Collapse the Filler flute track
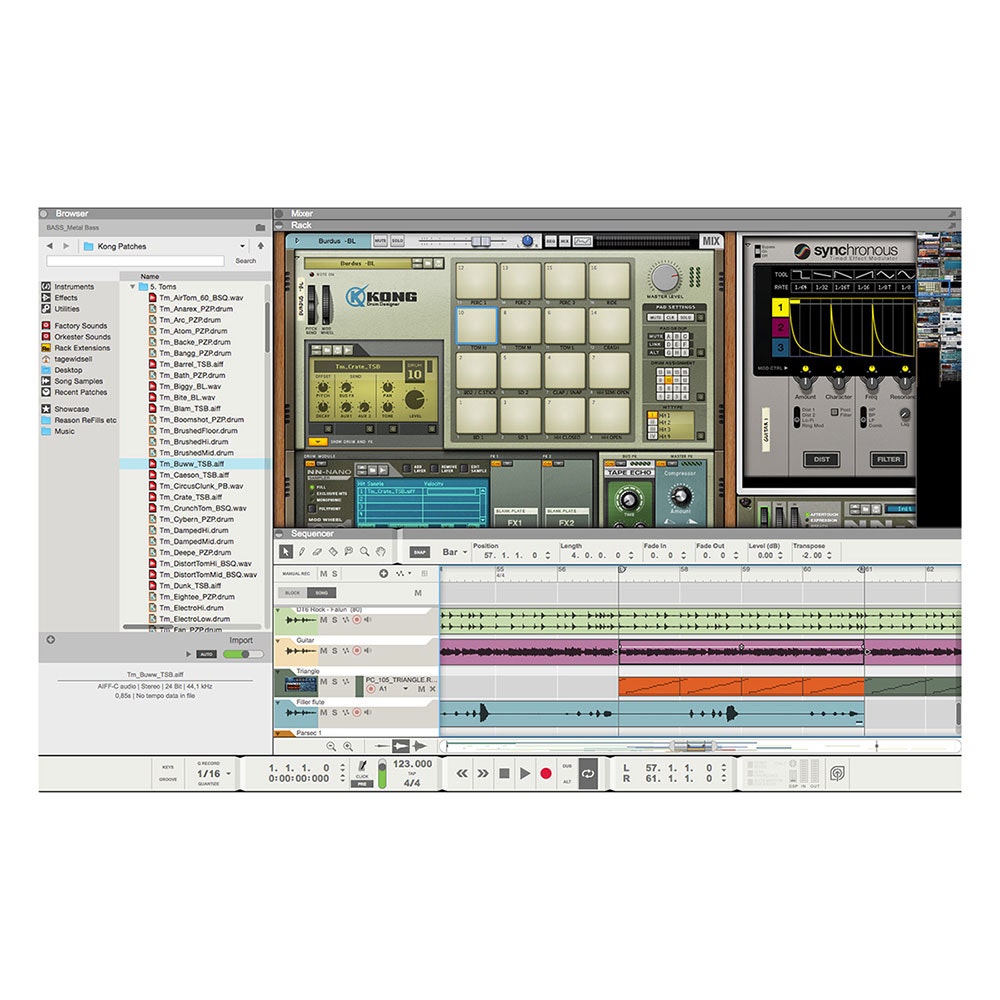Image resolution: width=1000 pixels, height=1000 pixels. 279,703
